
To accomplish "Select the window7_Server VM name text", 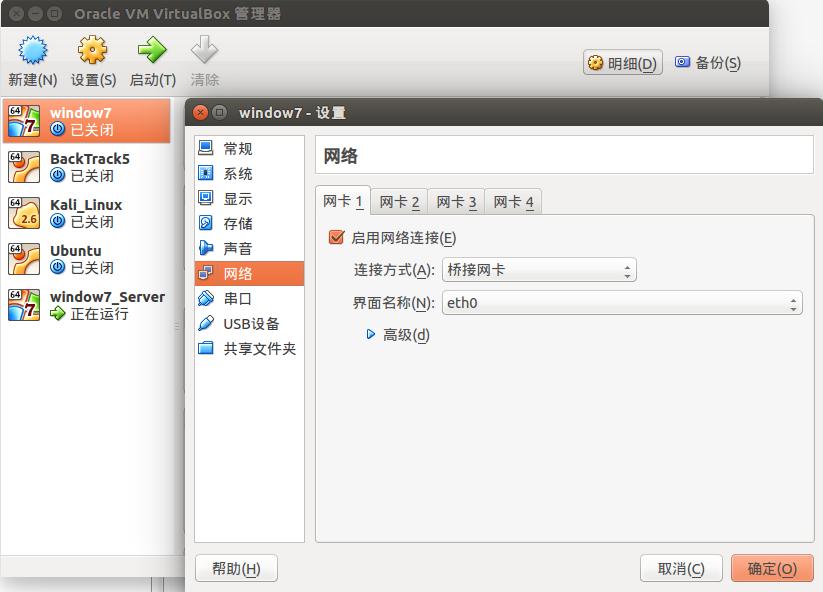I will pos(108,297).
